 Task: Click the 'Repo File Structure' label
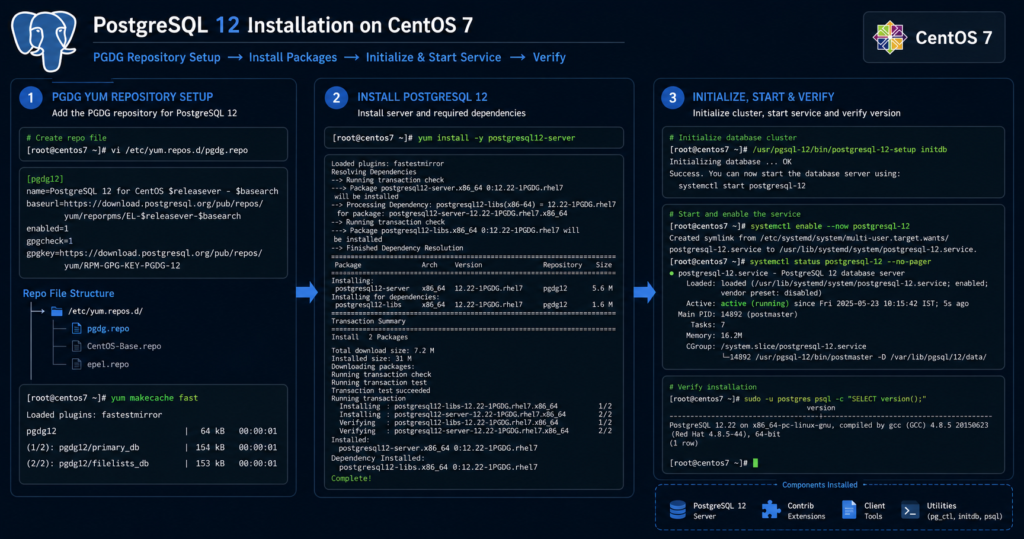pyautogui.click(x=69, y=293)
